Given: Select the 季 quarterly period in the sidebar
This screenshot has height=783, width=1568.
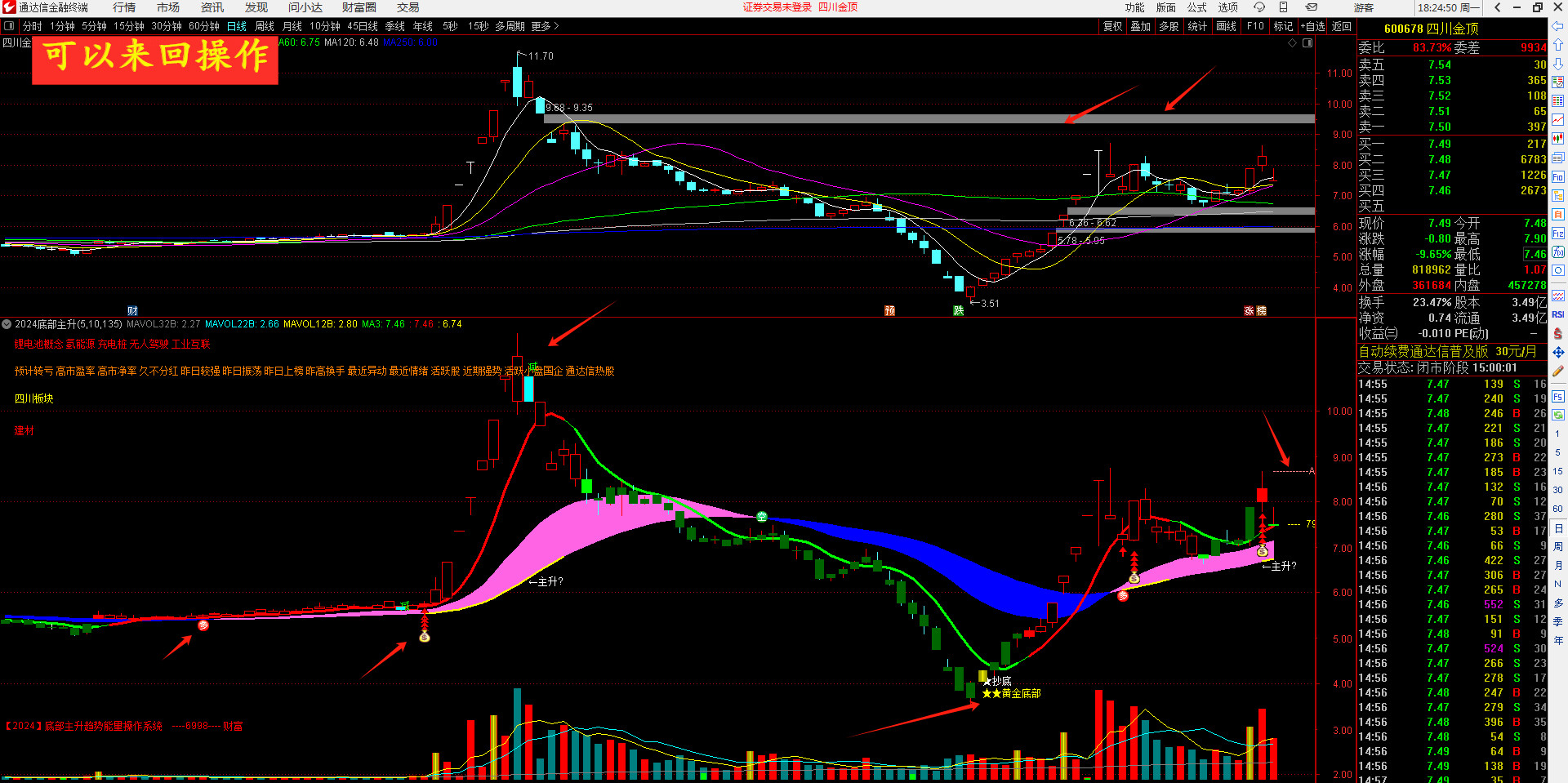Looking at the screenshot, I should [x=1558, y=621].
